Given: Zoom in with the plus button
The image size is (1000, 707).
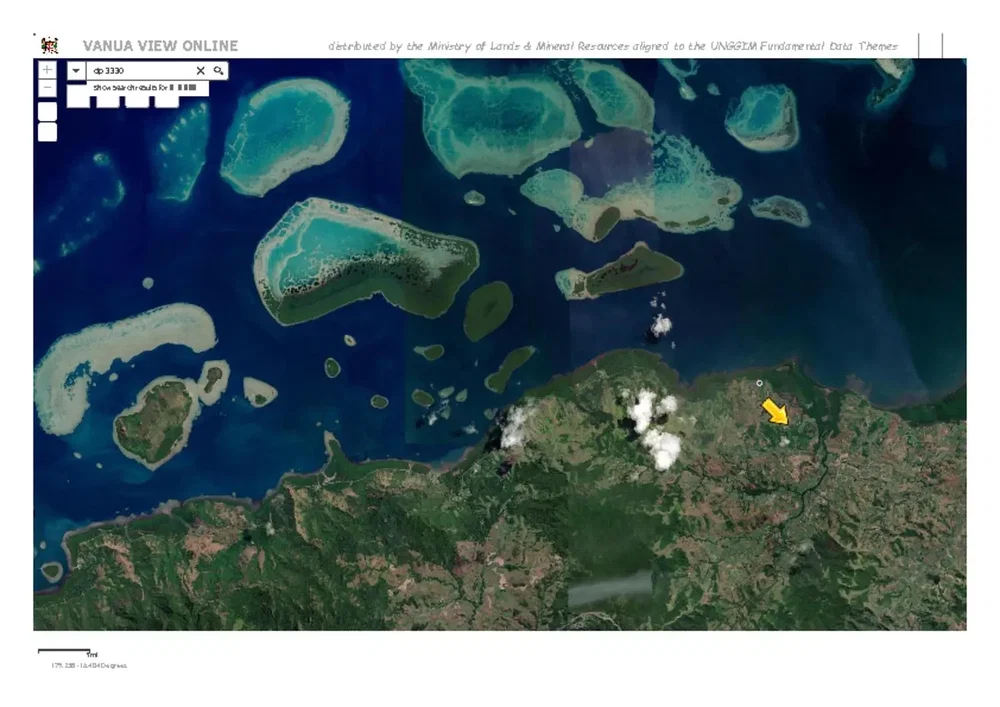Looking at the screenshot, I should 47,70.
